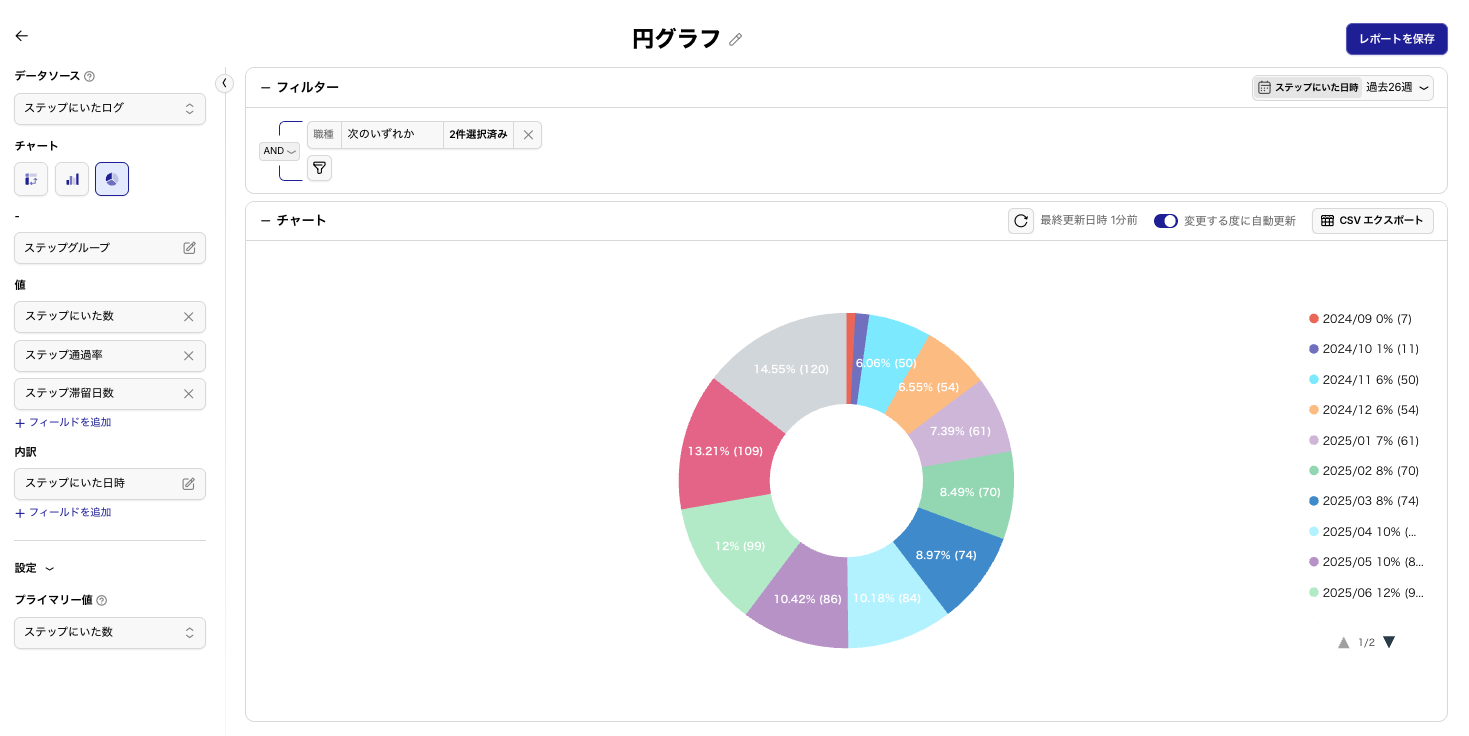This screenshot has width=1469, height=736.
Task: Open the データソース dropdown
Action: tap(110, 109)
